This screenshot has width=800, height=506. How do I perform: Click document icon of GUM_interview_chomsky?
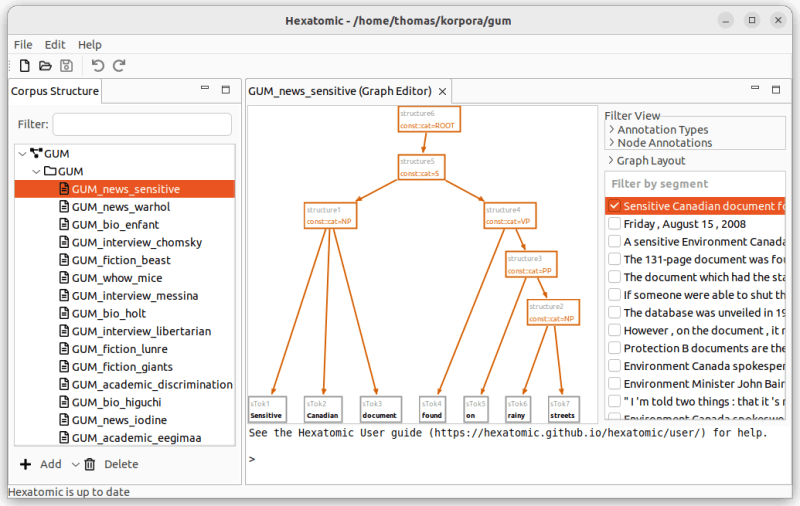click(x=64, y=242)
